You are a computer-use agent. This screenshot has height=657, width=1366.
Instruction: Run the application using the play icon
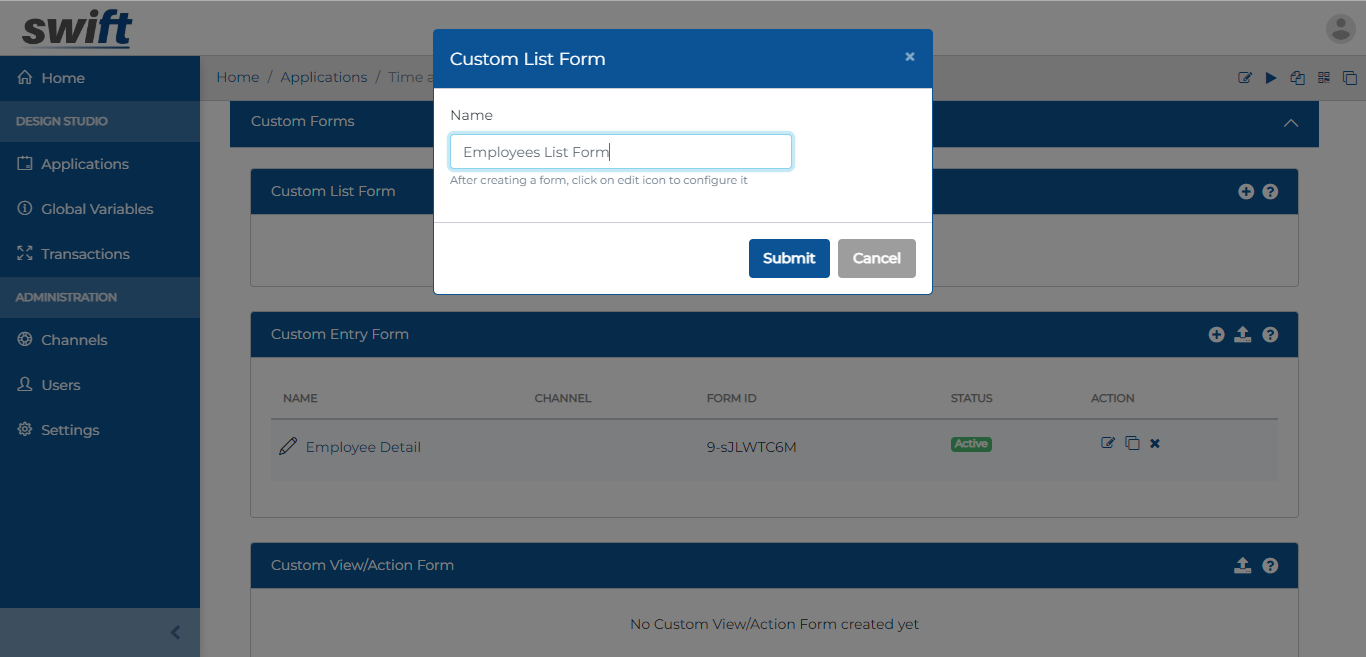point(1270,76)
